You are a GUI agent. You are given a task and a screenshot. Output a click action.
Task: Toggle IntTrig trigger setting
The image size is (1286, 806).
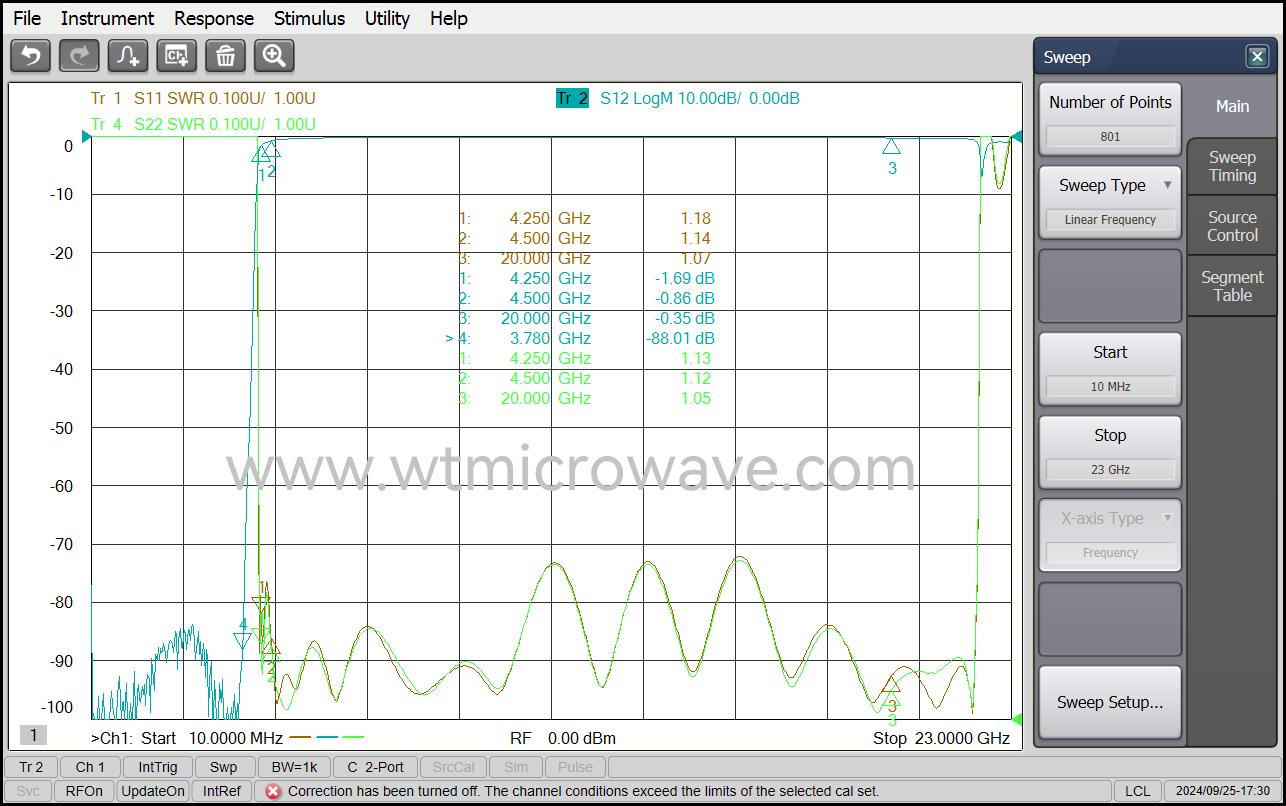(x=158, y=767)
